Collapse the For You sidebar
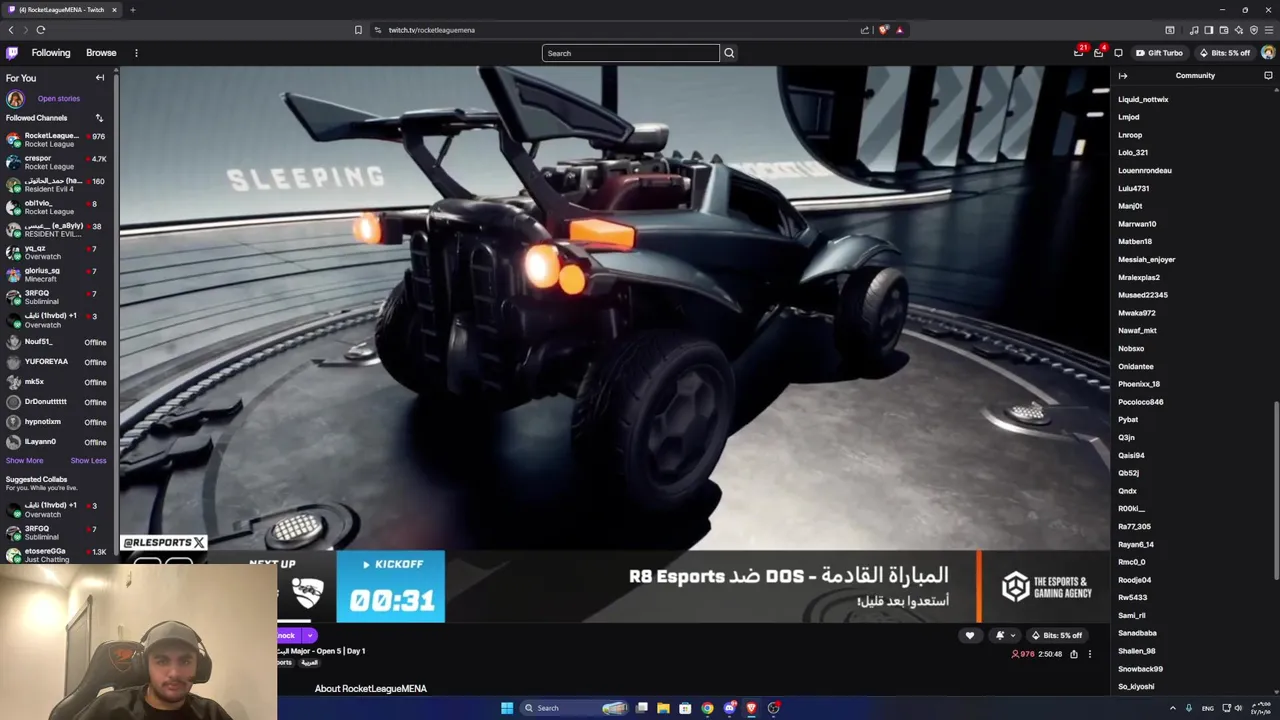The image size is (1280, 720). click(100, 78)
